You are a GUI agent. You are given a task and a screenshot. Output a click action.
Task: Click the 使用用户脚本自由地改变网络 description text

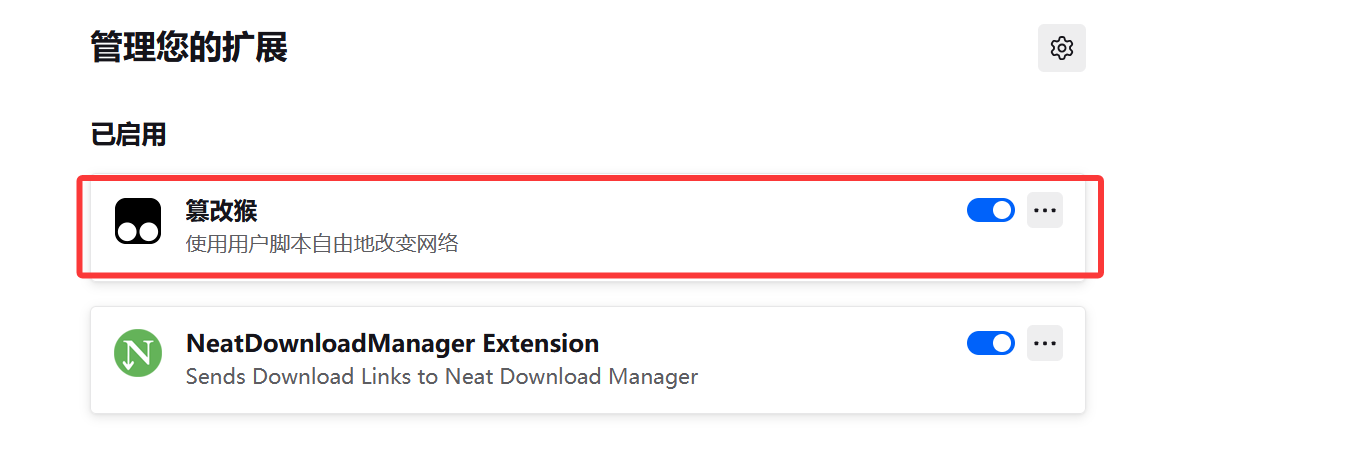322,243
